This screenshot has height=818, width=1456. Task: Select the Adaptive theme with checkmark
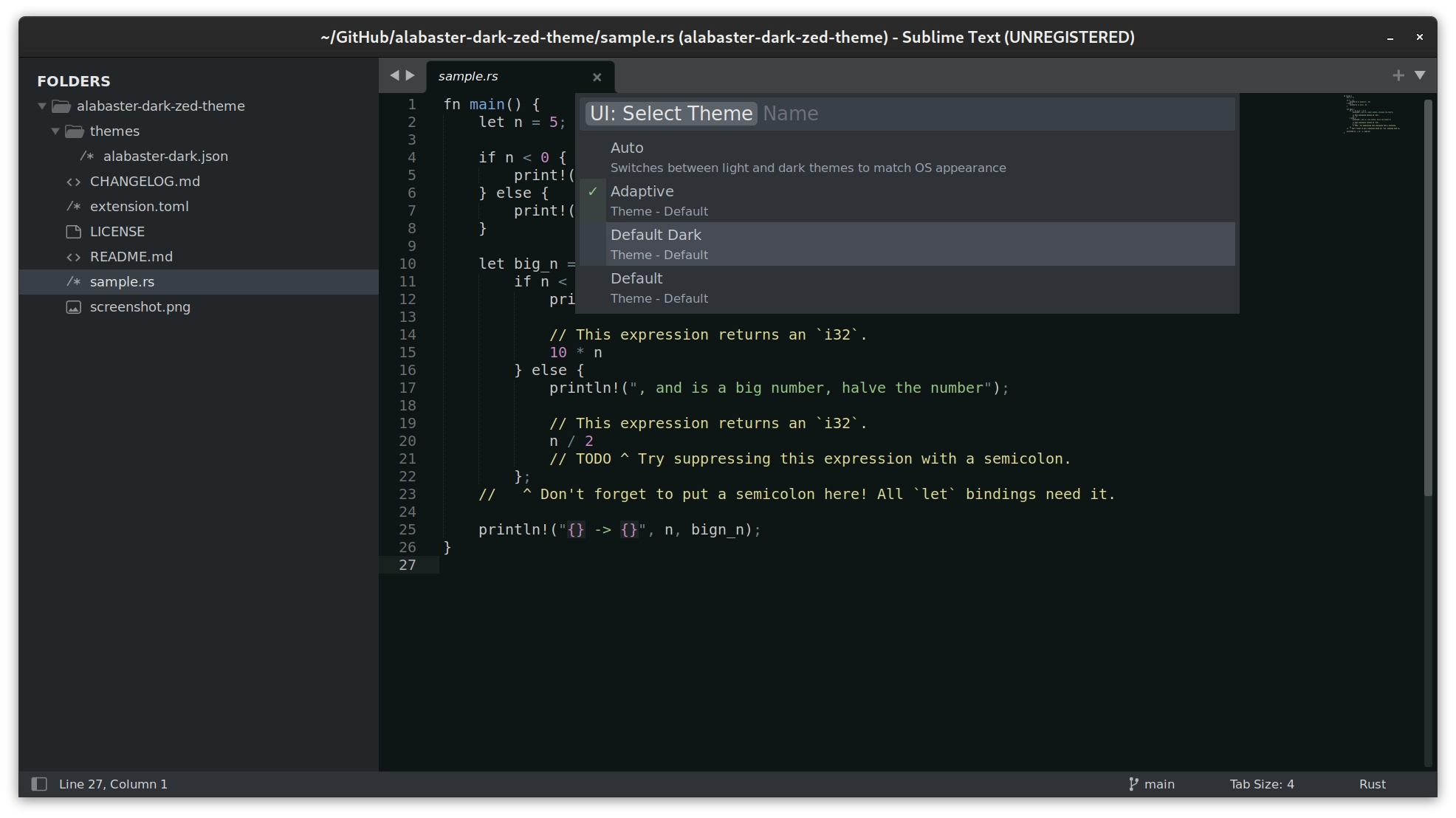(x=642, y=191)
